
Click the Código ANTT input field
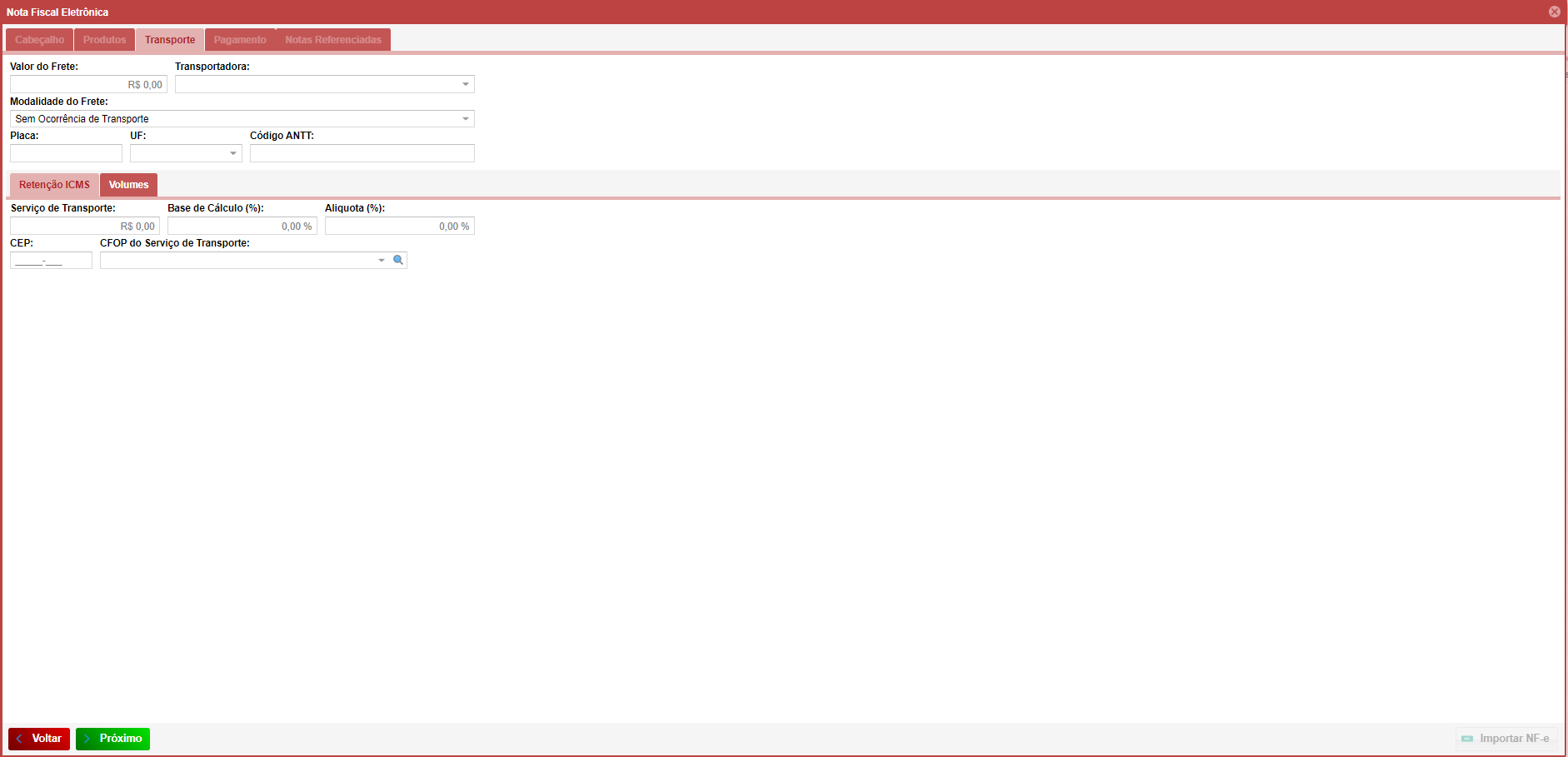(362, 153)
